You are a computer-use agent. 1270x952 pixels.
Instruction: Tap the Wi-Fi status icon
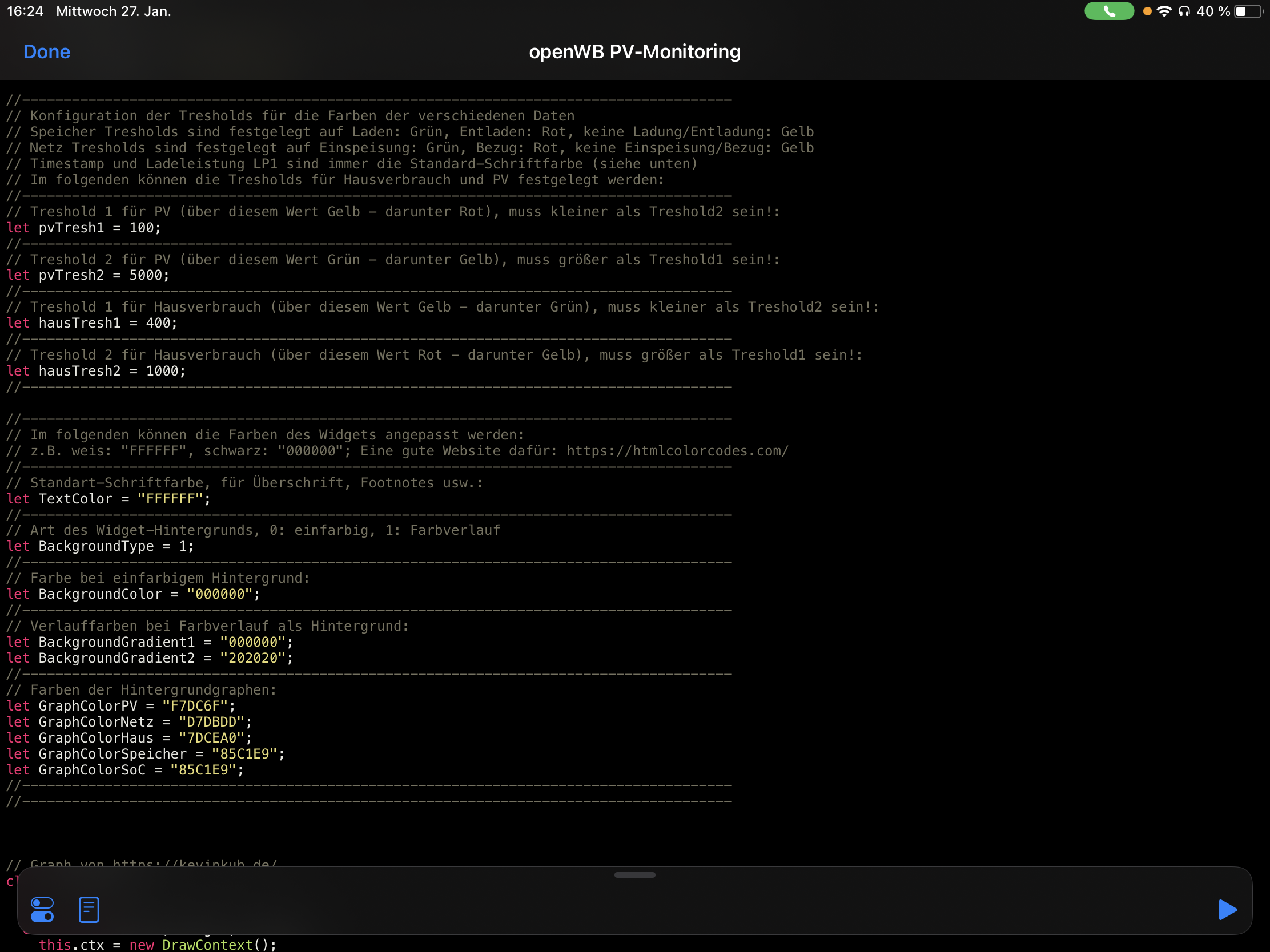[x=1164, y=11]
